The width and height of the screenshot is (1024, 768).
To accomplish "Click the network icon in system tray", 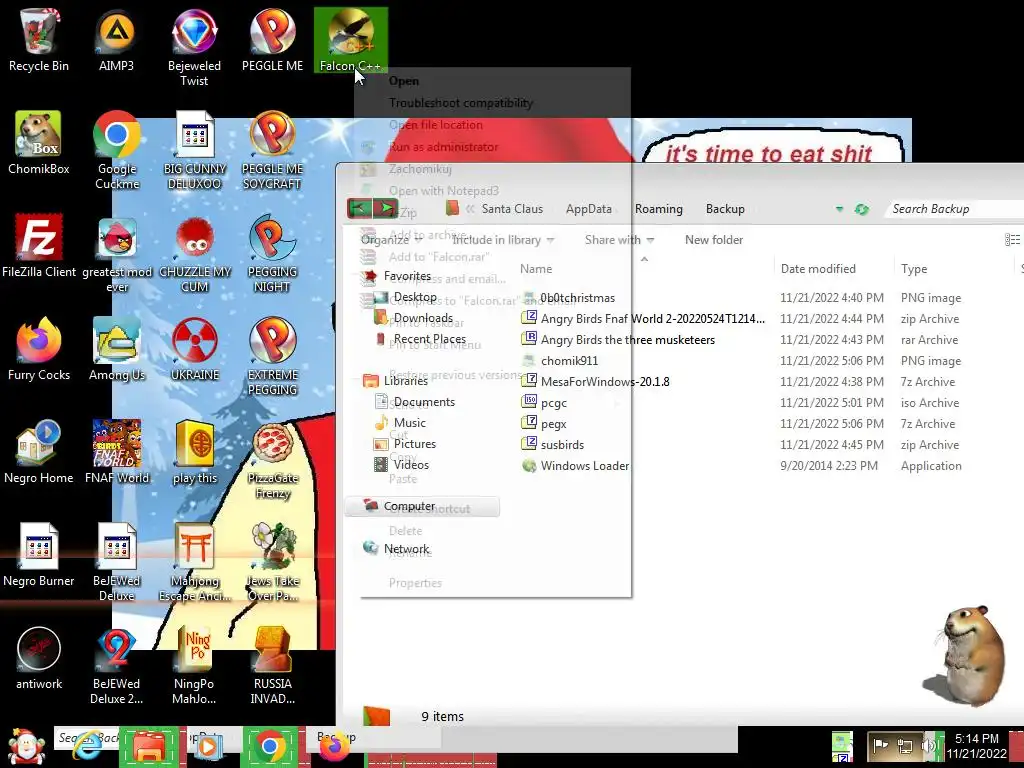I will point(905,746).
